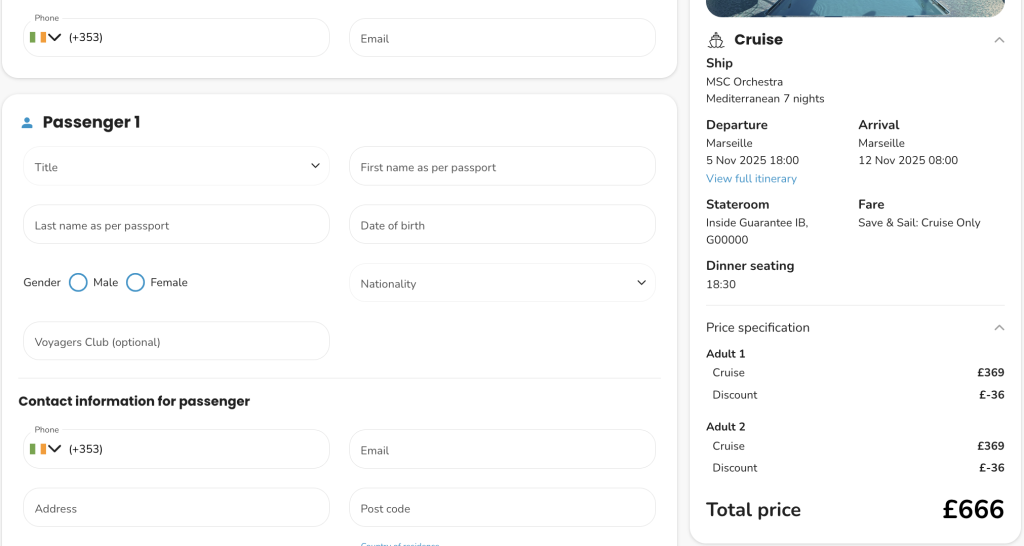Click the Price specification label
This screenshot has width=1024, height=546.
tap(758, 327)
